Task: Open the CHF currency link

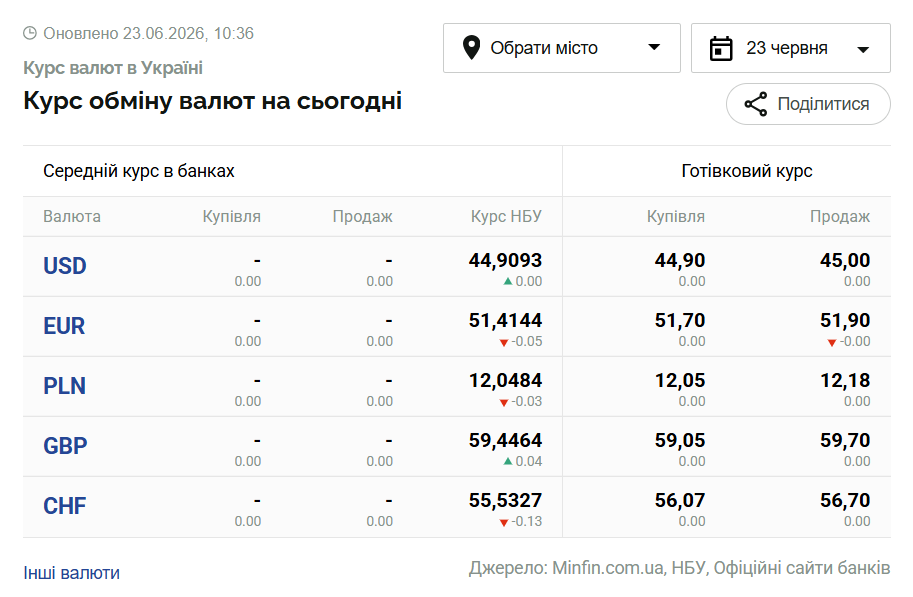Action: [x=65, y=506]
